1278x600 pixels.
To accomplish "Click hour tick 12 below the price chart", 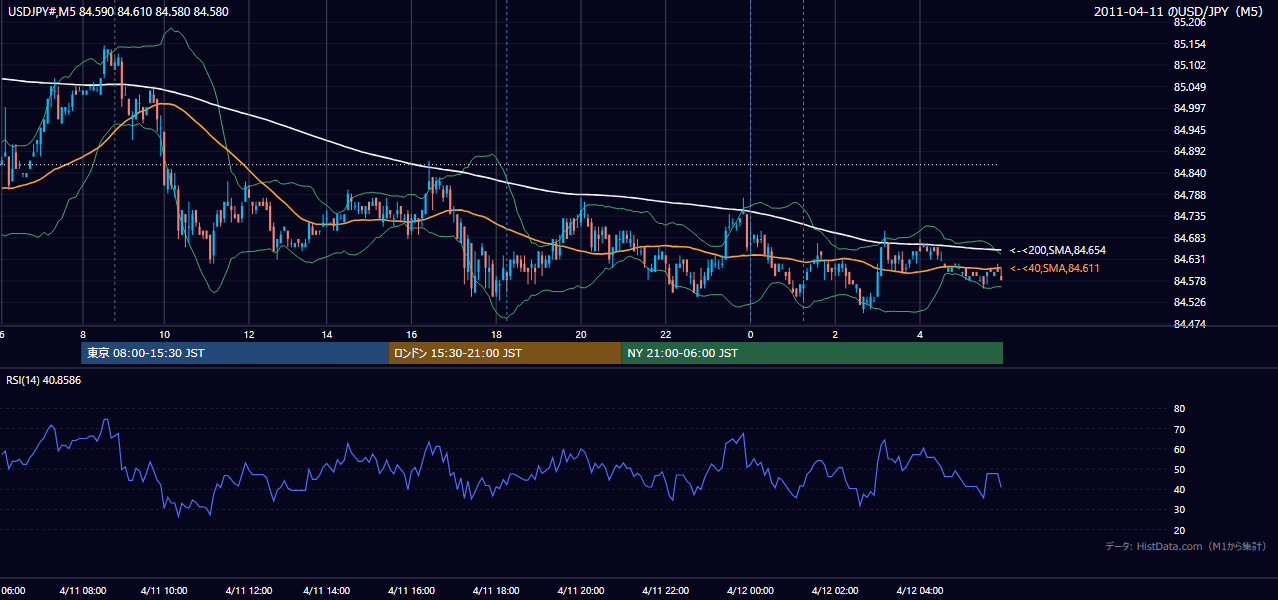I will point(248,334).
